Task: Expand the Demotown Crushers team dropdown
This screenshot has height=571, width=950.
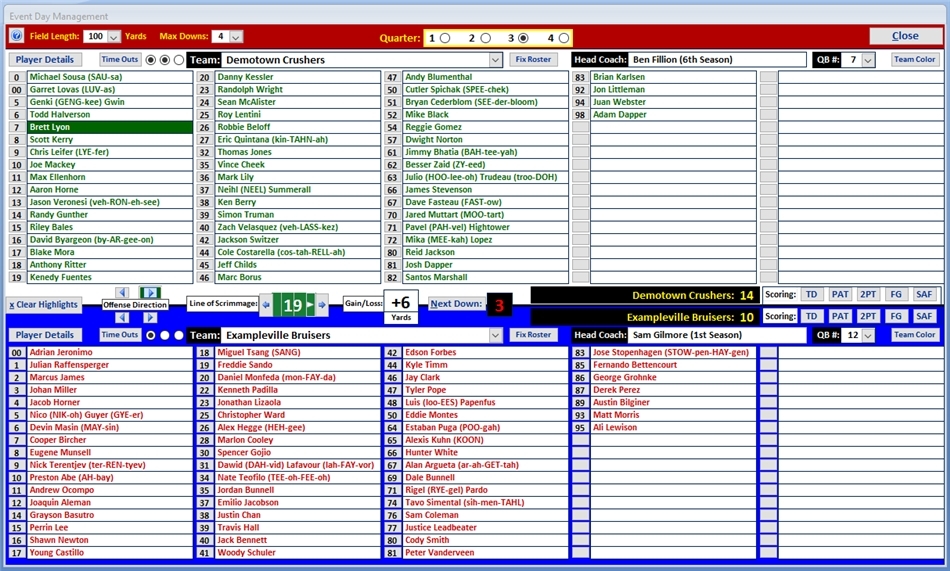Action: [x=496, y=60]
